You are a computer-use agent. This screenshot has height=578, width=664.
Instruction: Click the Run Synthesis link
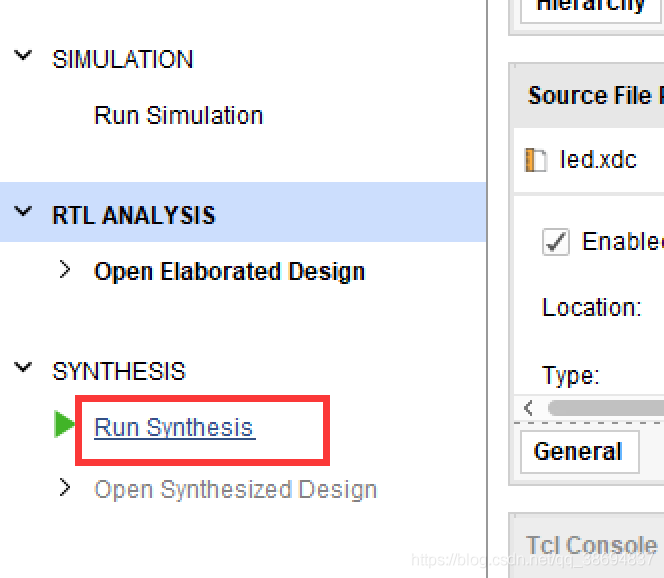[174, 427]
